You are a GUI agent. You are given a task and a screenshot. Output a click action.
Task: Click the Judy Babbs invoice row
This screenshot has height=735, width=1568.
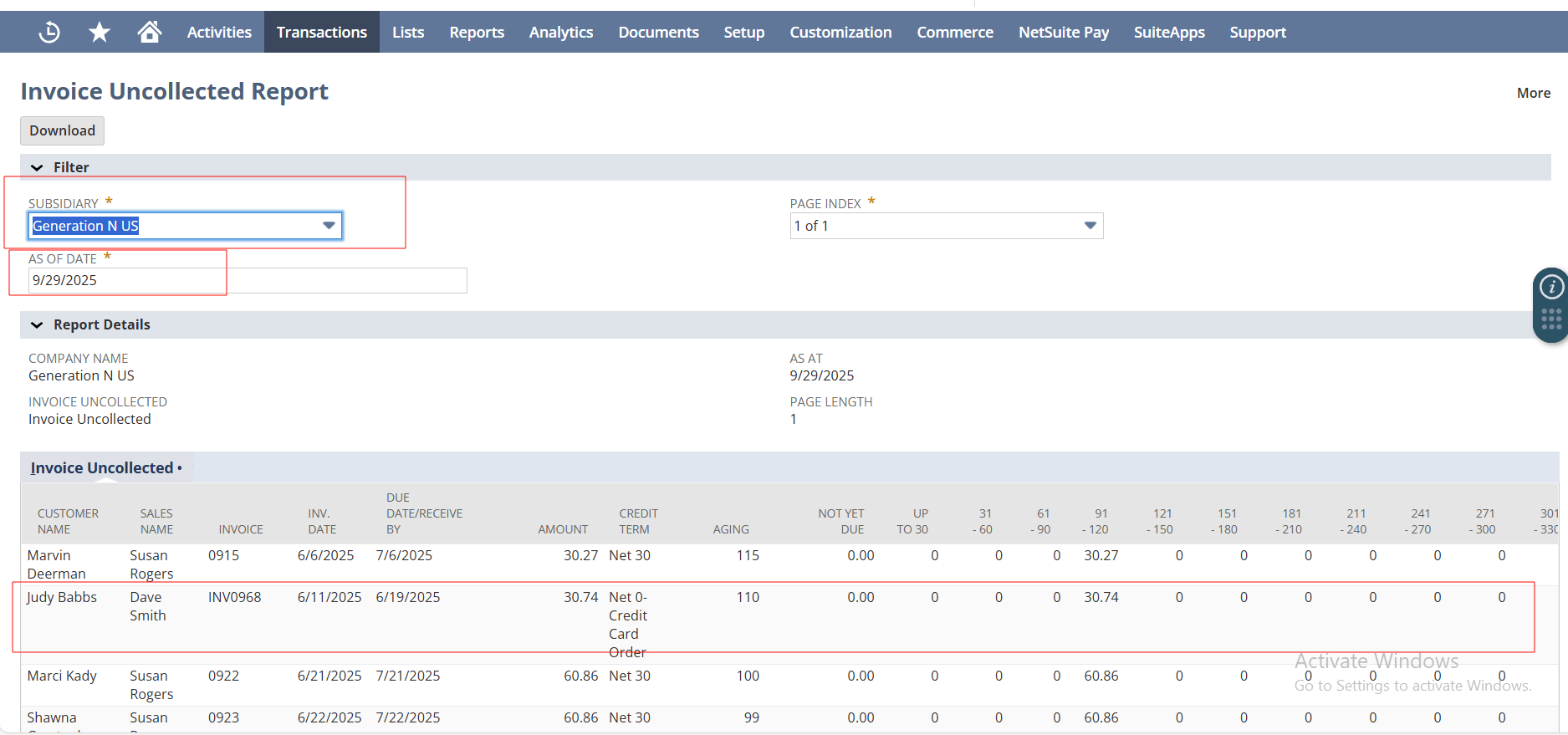234,597
